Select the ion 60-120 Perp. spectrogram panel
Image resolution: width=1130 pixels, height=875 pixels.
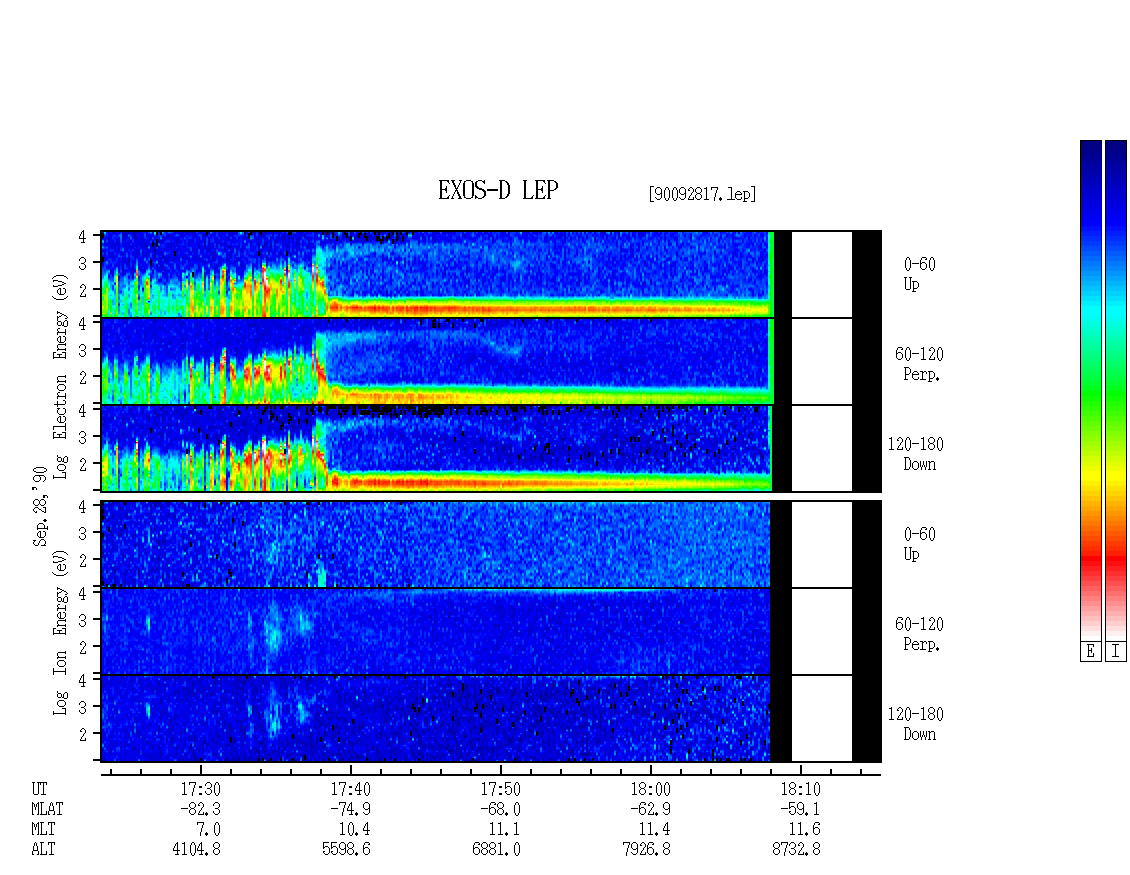(x=491, y=631)
